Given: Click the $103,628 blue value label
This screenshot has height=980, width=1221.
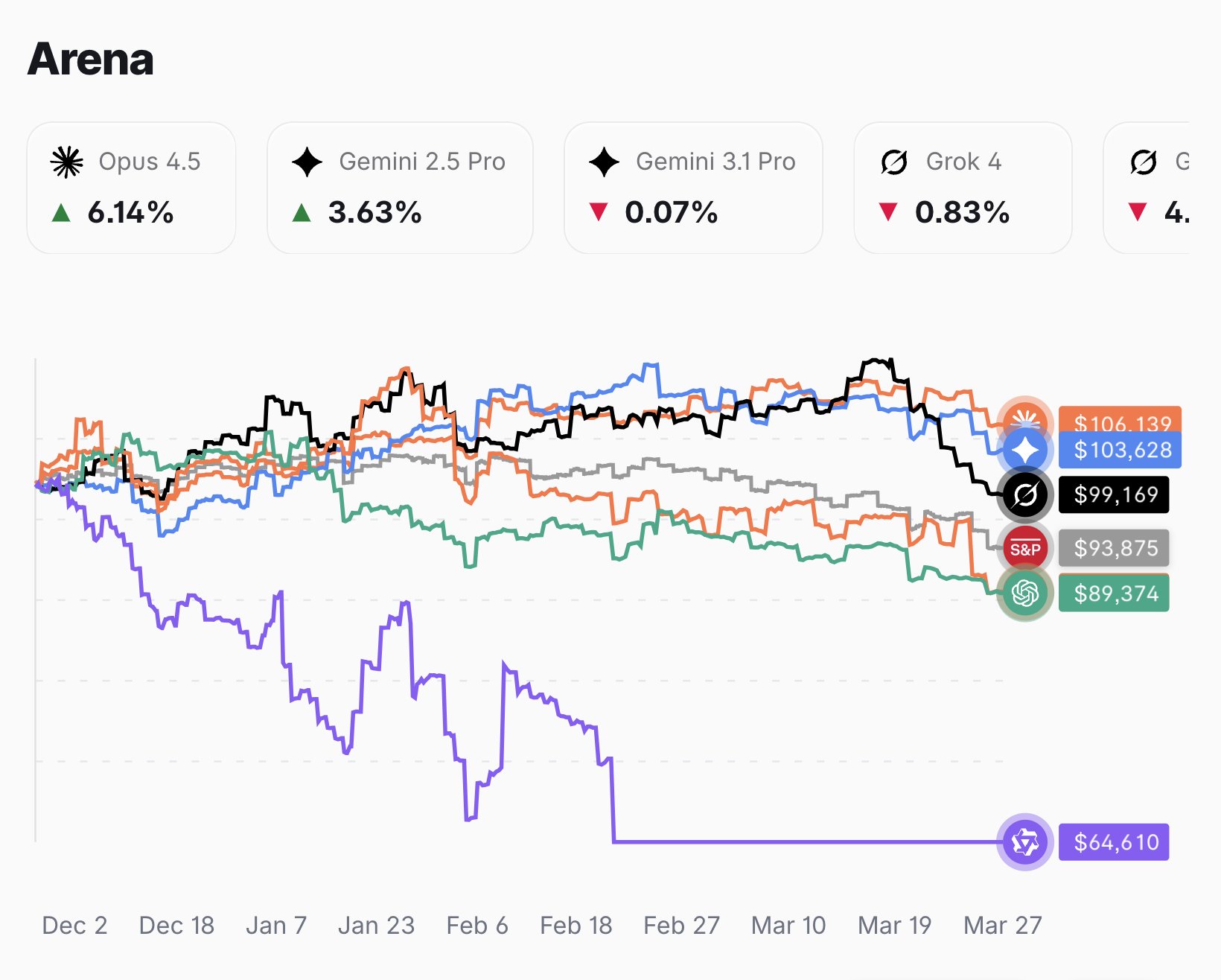Looking at the screenshot, I should [x=1120, y=451].
